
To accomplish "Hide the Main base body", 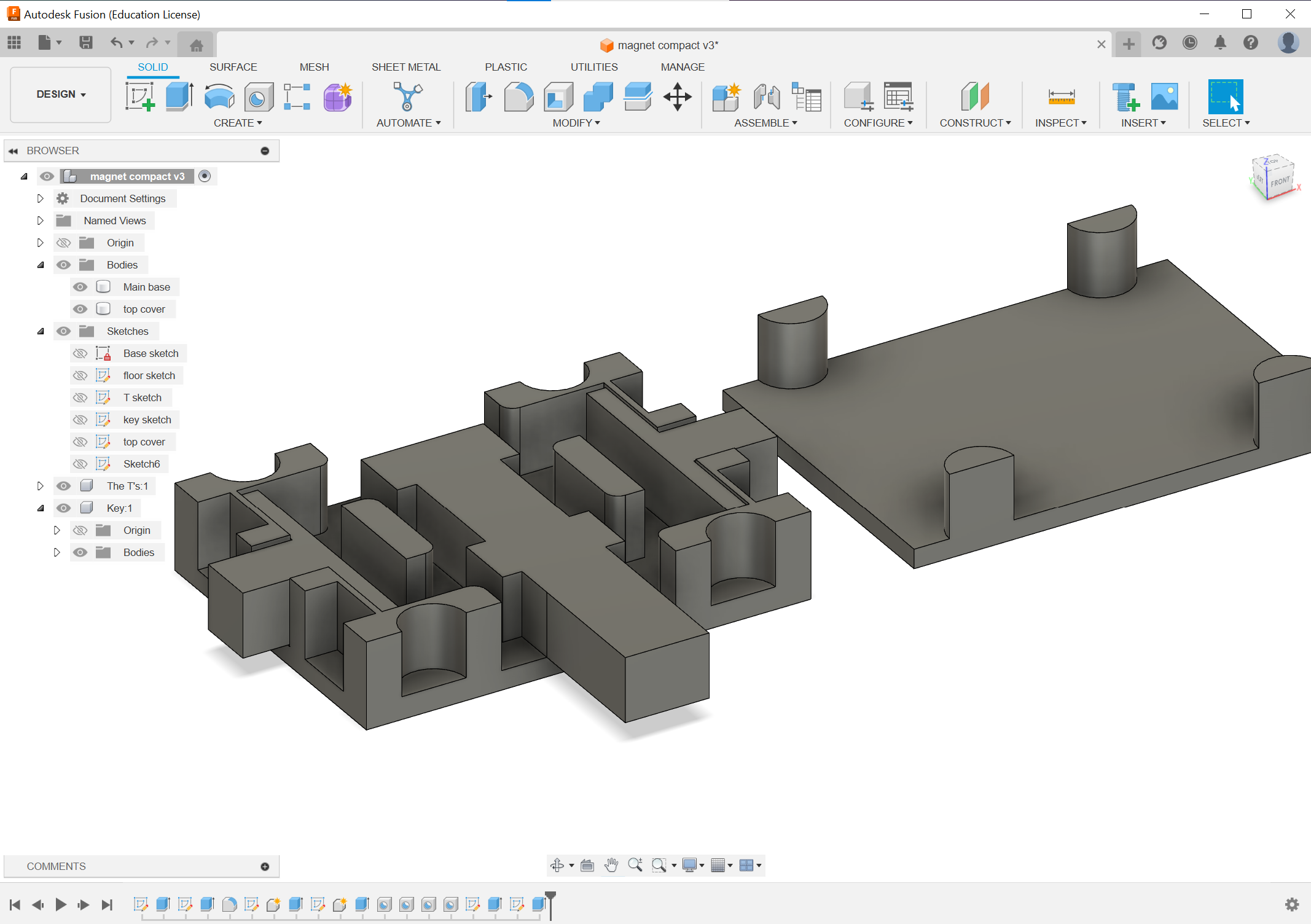I will (x=80, y=286).
